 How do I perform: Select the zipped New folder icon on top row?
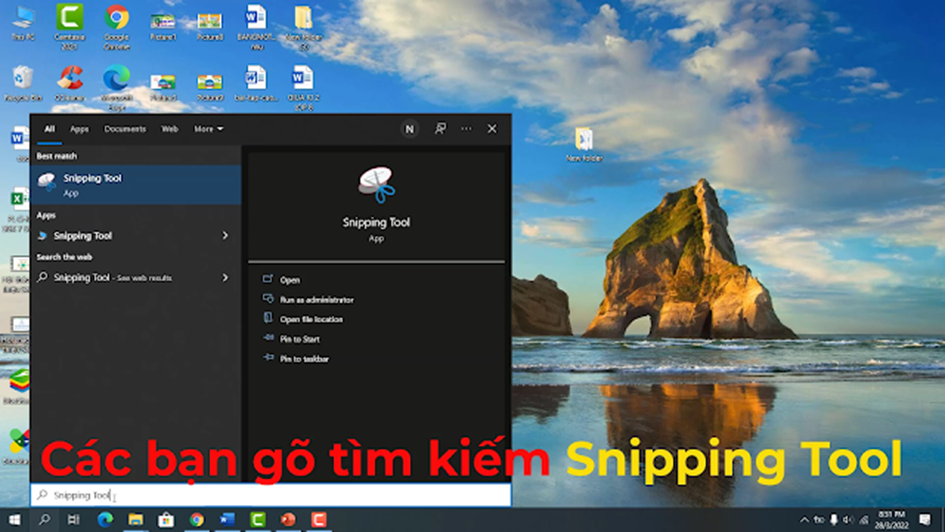(x=303, y=28)
